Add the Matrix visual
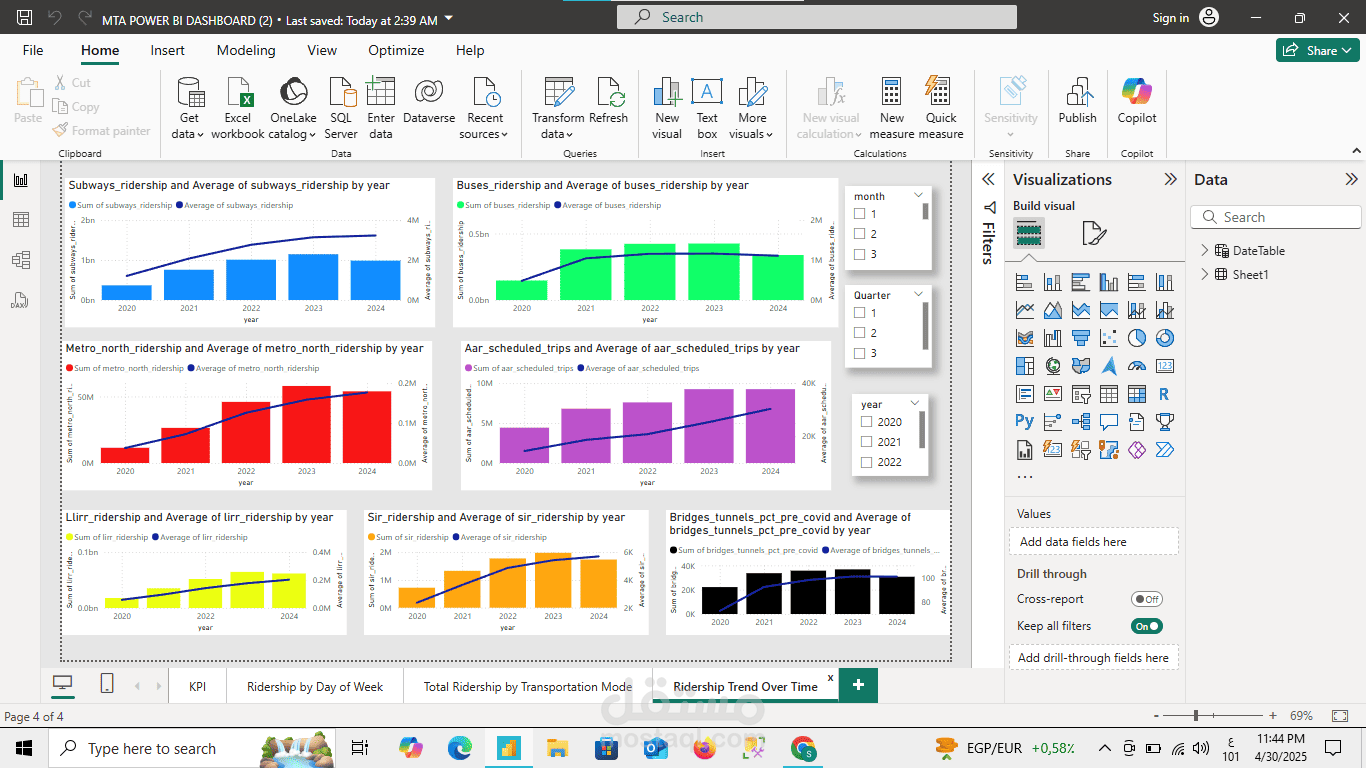 [x=1136, y=394]
